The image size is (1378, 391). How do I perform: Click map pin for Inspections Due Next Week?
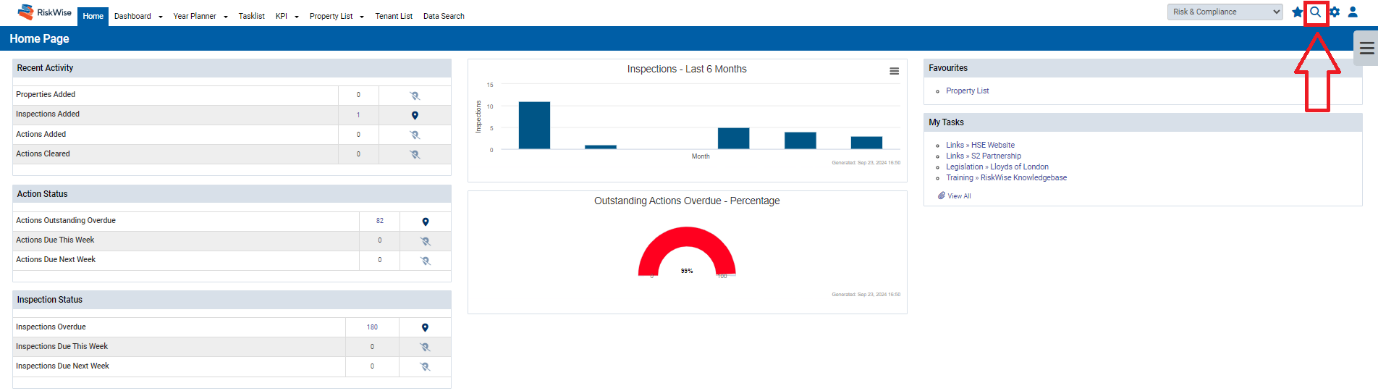pyautogui.click(x=425, y=366)
